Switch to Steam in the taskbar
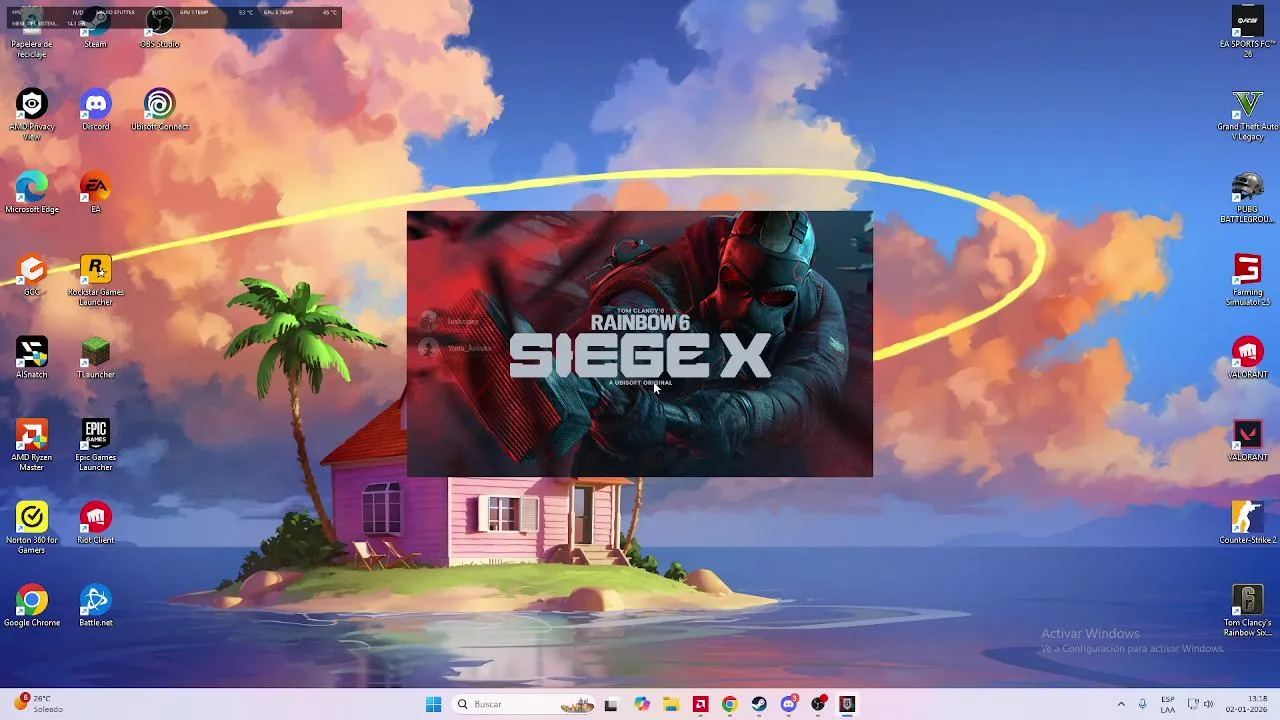Image resolution: width=1280 pixels, height=720 pixels. click(759, 704)
